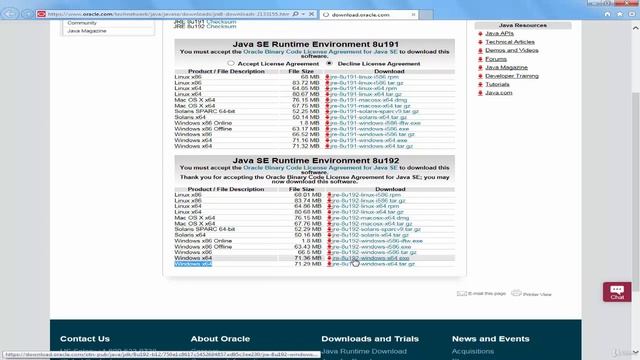Click download arrow icon beside jre-8u191-windows-i586.tar.gz
Viewport: 640px width, 360px height.
tap(327, 134)
